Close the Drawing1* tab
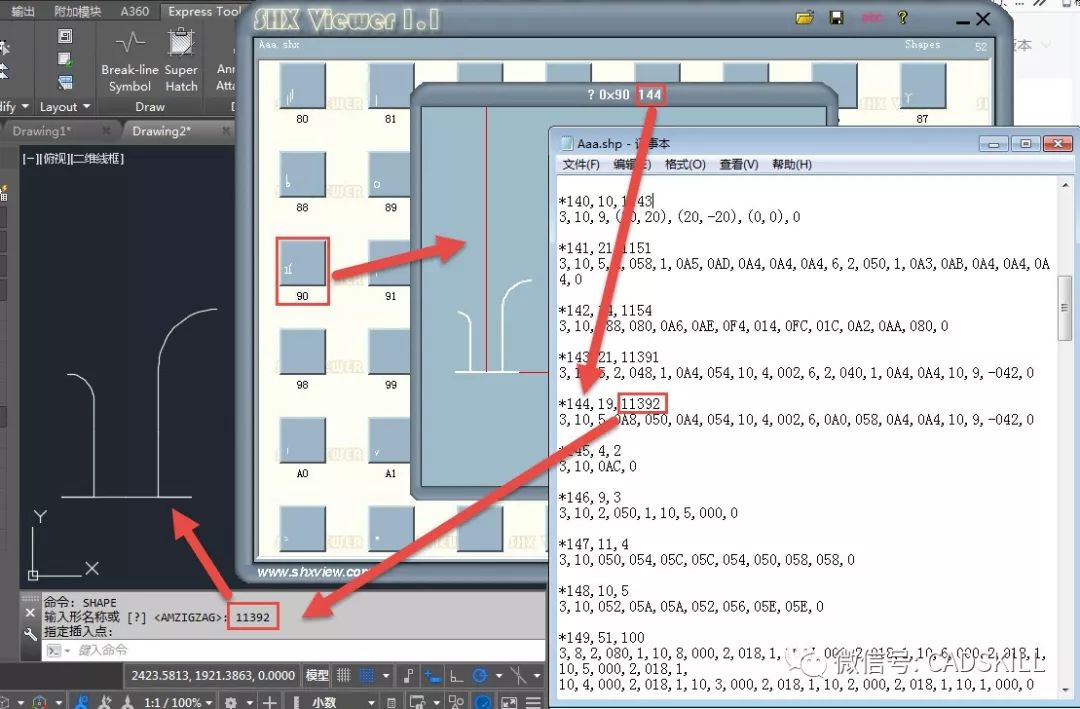1080x709 pixels. point(106,130)
